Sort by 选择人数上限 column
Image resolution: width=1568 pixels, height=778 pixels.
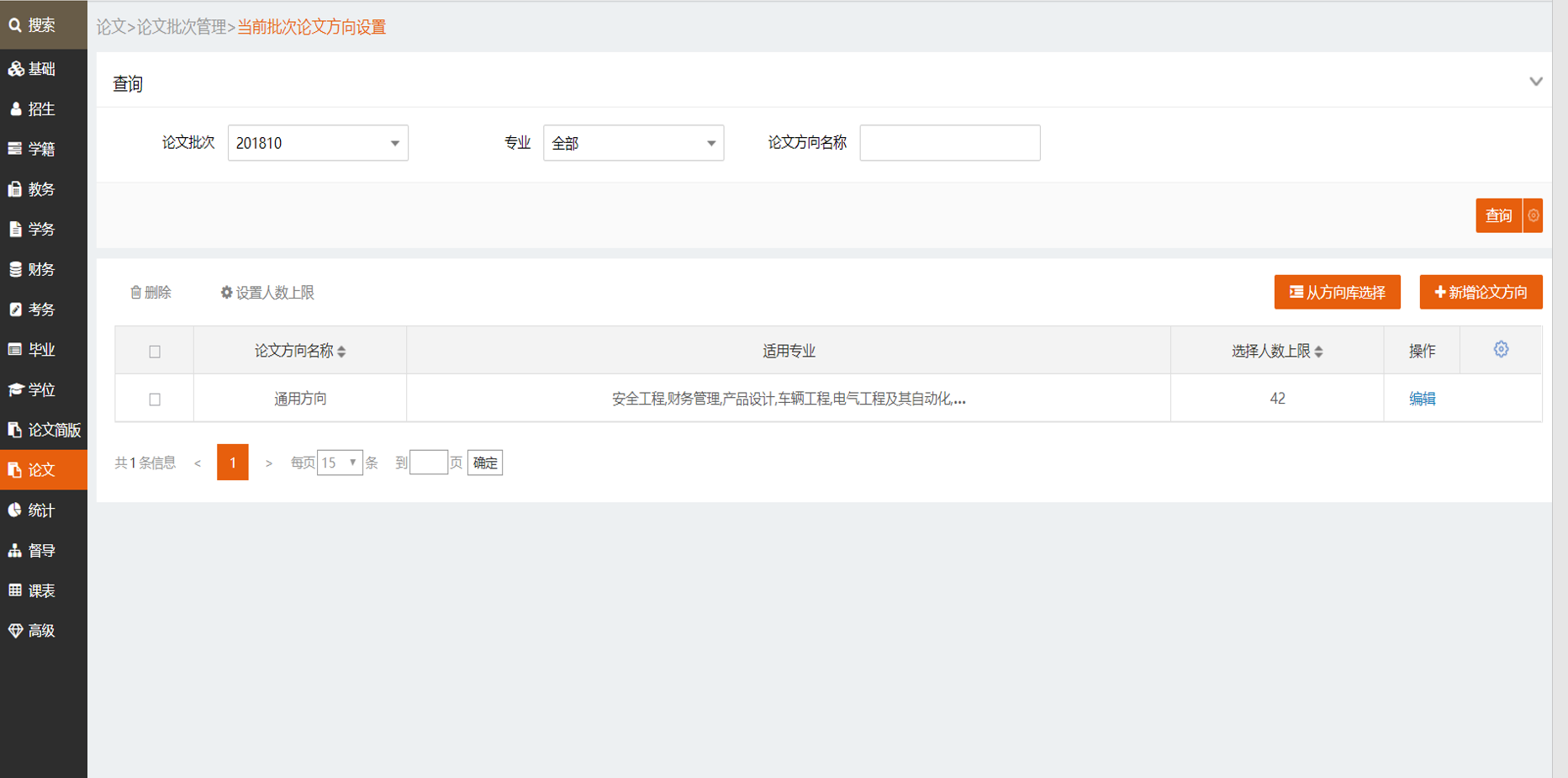1277,351
